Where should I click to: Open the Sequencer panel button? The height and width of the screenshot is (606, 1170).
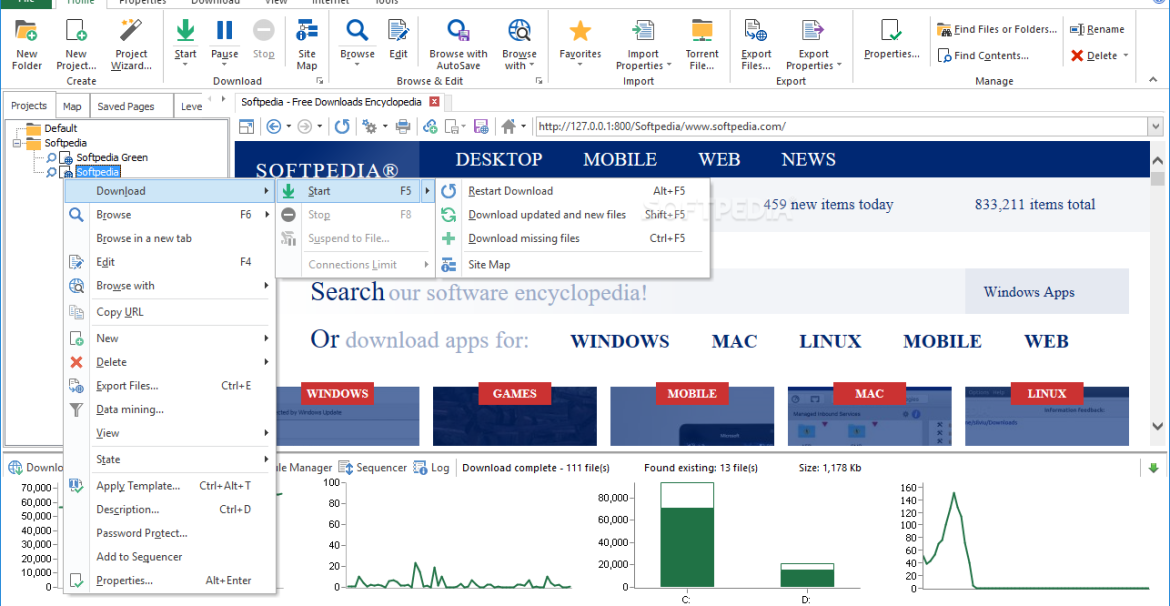coord(372,468)
